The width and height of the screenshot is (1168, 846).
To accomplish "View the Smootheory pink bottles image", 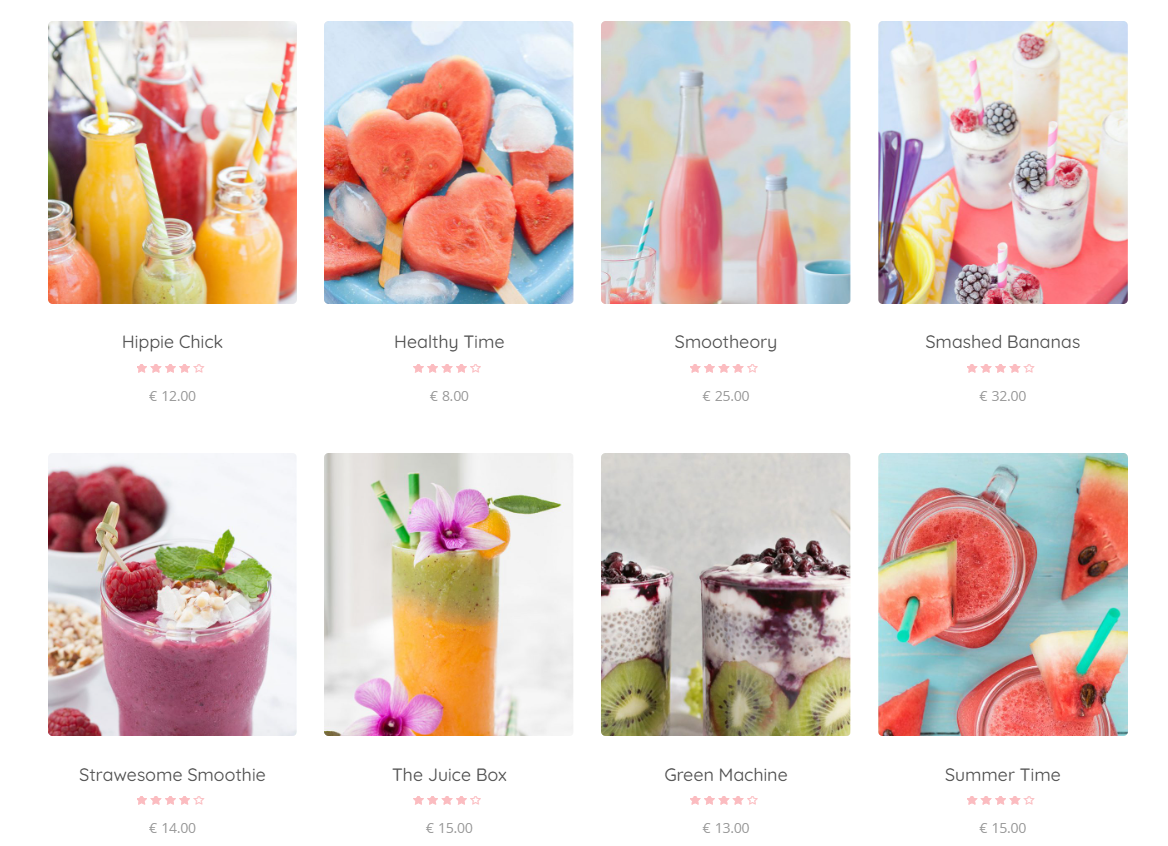I will [x=726, y=162].
